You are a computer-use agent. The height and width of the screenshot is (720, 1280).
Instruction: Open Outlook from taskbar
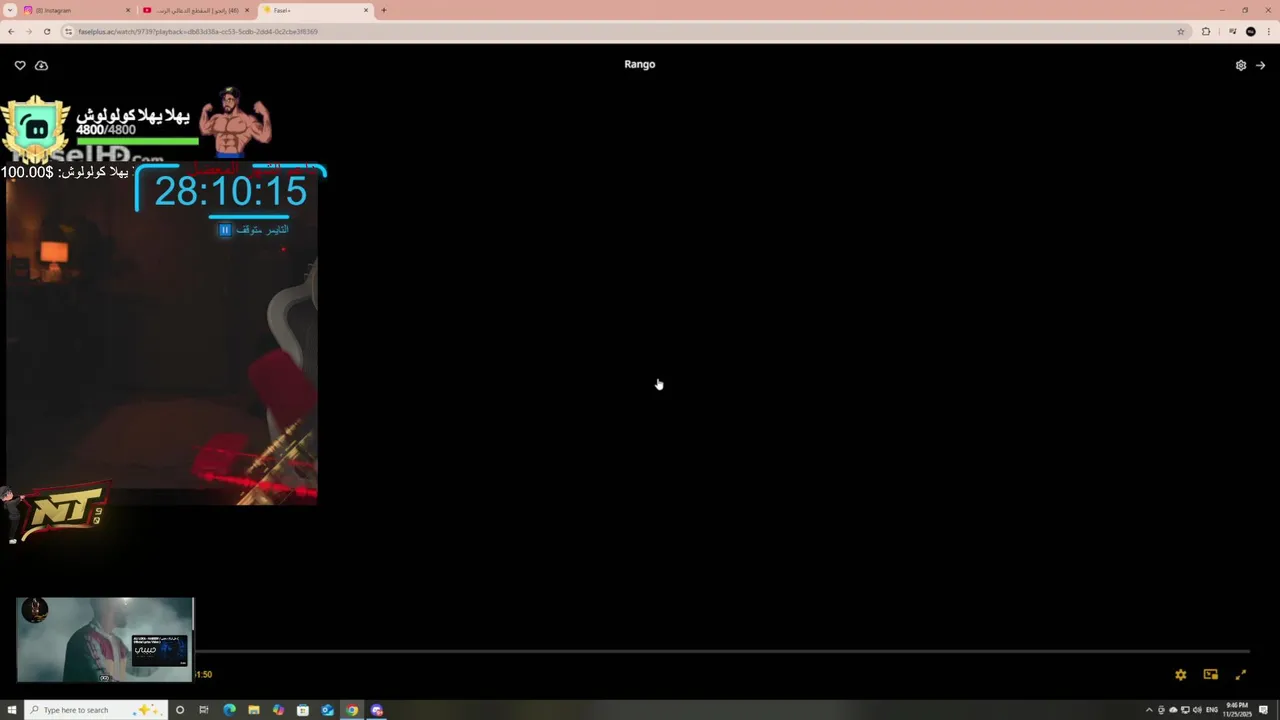pos(327,710)
